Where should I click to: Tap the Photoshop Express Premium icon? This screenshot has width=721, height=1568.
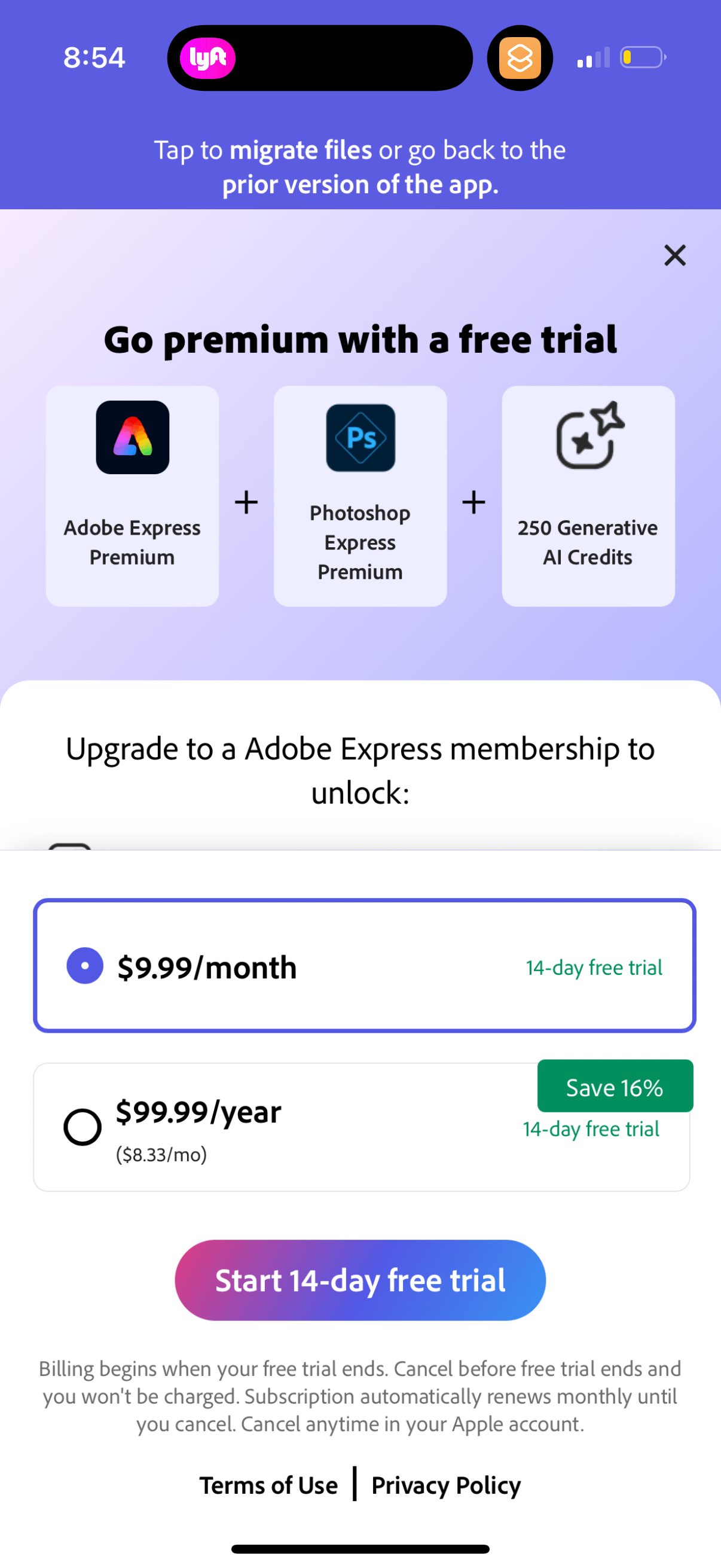(x=360, y=438)
